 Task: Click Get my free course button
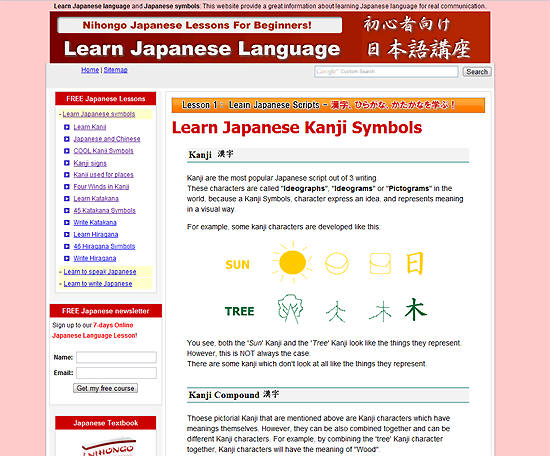point(105,388)
